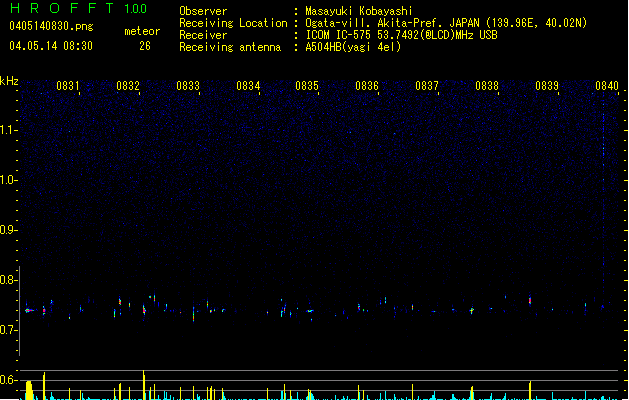This screenshot has width=629, height=400.
Task: Click the kHz axis unit label
Action: tap(9, 81)
